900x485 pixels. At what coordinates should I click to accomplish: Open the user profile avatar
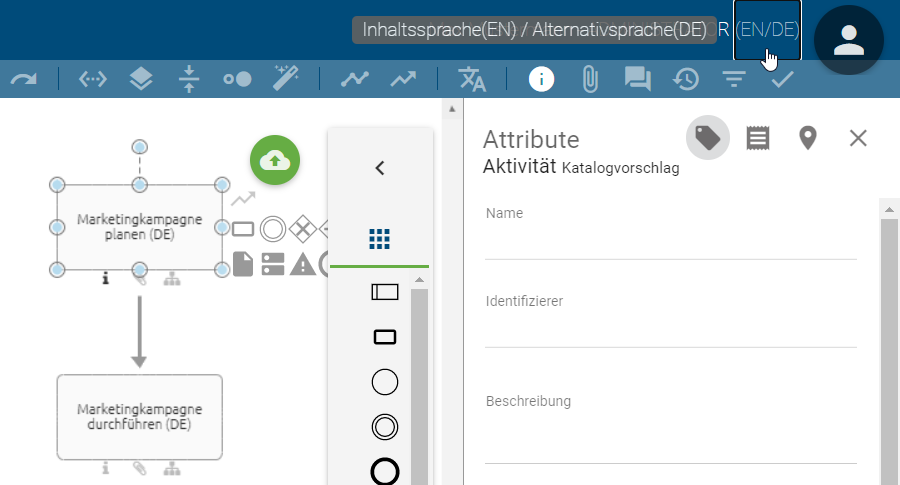pyautogui.click(x=849, y=40)
